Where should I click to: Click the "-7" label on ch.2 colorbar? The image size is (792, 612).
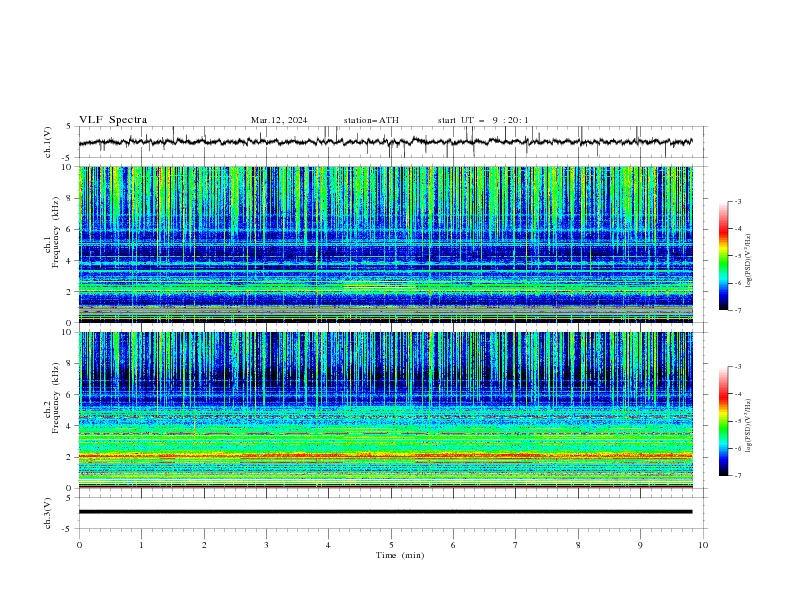[737, 476]
